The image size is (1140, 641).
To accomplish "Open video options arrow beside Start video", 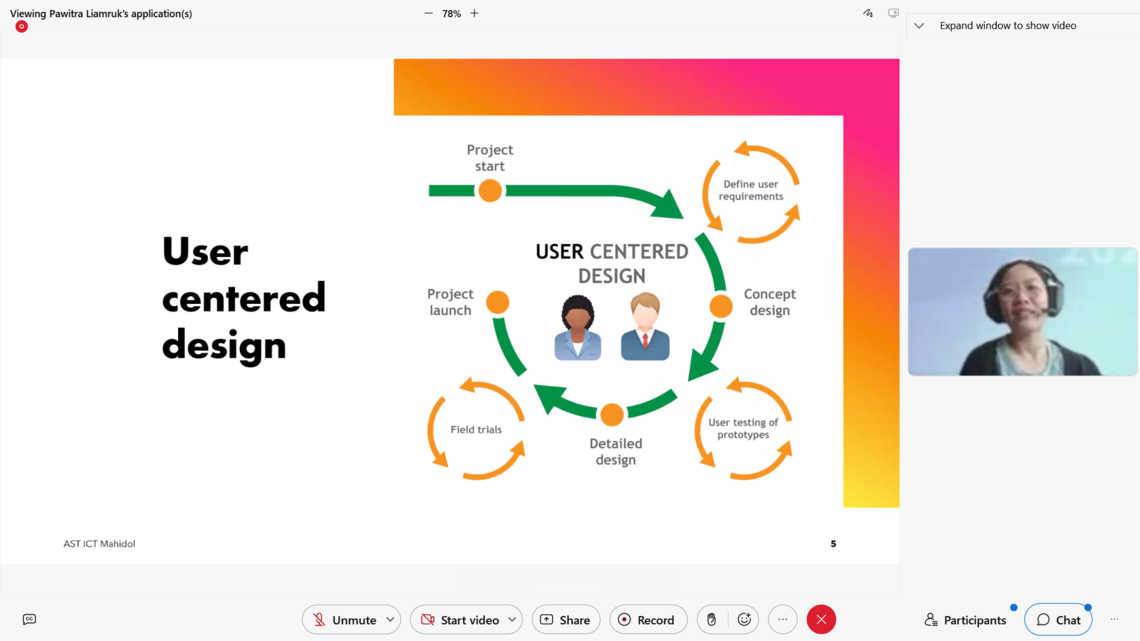I will (x=512, y=620).
